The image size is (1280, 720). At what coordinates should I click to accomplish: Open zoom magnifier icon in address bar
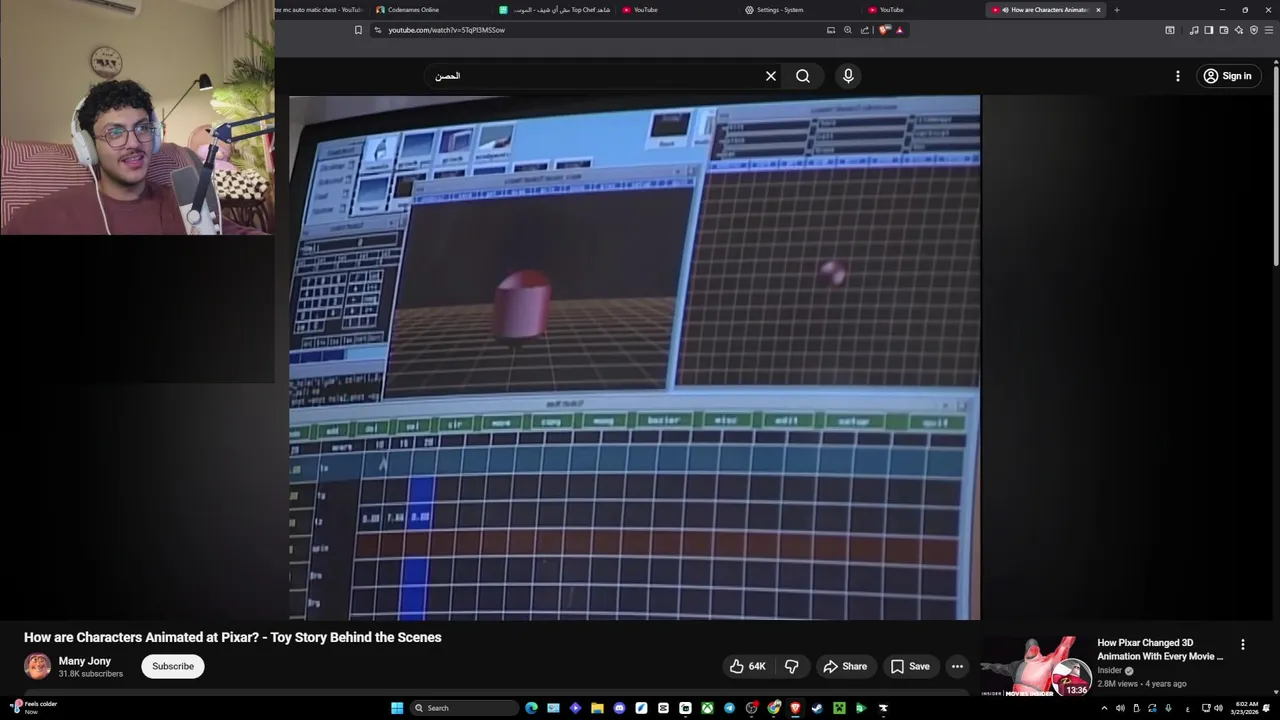848,30
